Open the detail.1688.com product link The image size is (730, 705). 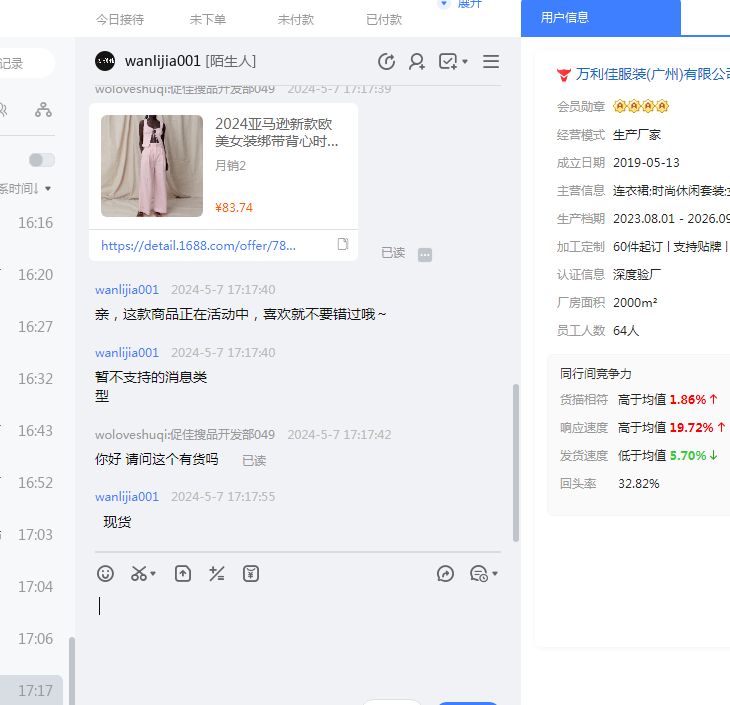[198, 245]
